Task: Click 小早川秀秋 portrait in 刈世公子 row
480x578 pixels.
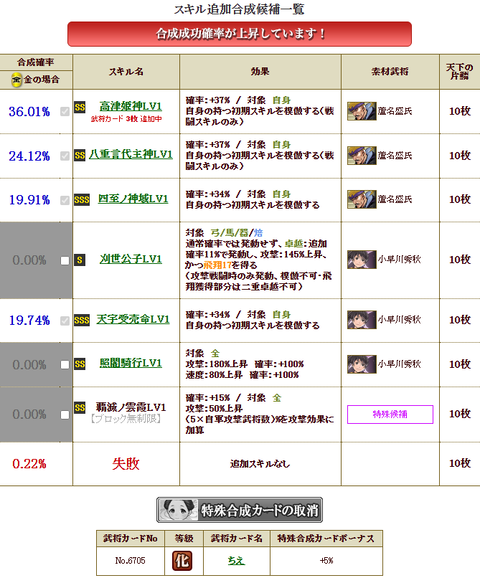Action: [362, 260]
